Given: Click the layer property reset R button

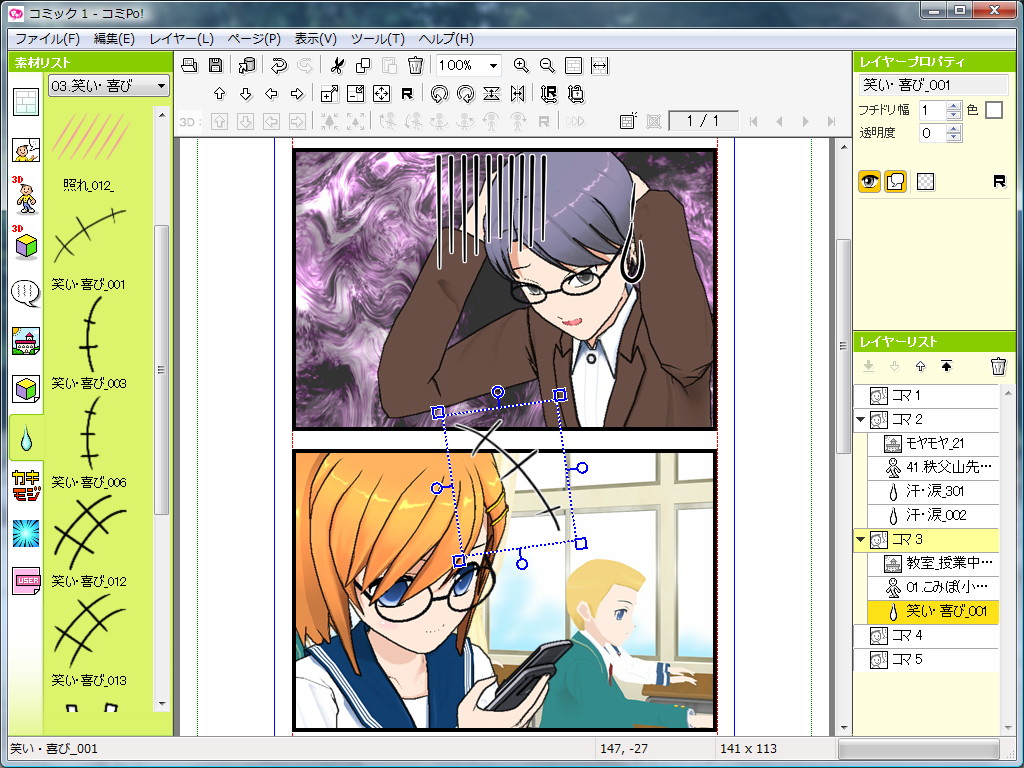Looking at the screenshot, I should tap(999, 181).
